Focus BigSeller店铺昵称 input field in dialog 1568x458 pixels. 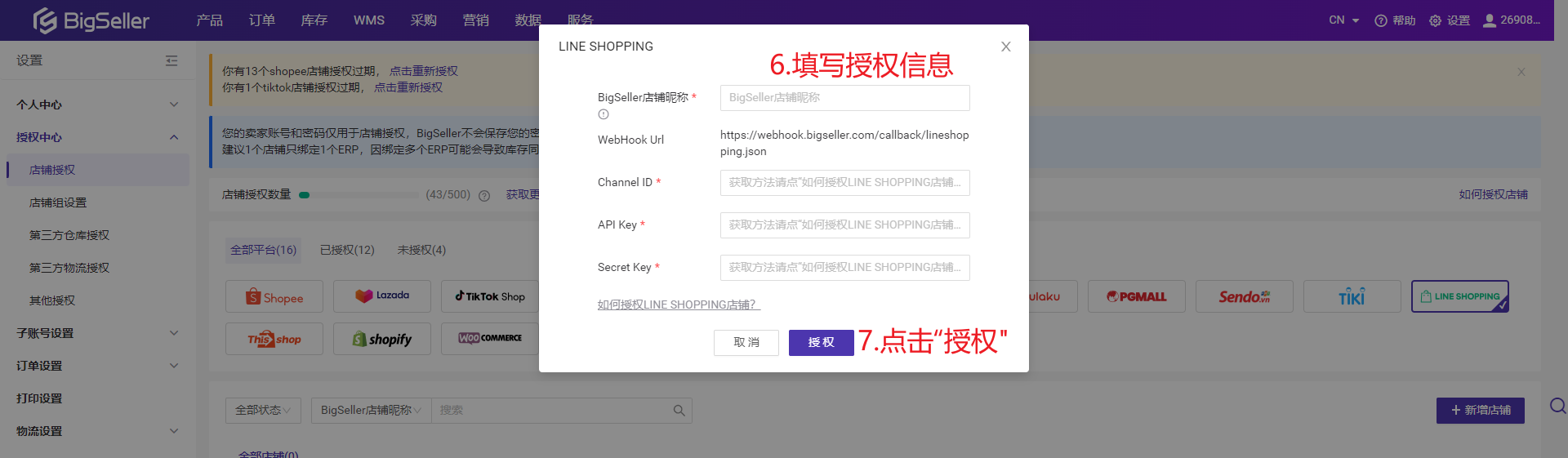click(x=844, y=98)
